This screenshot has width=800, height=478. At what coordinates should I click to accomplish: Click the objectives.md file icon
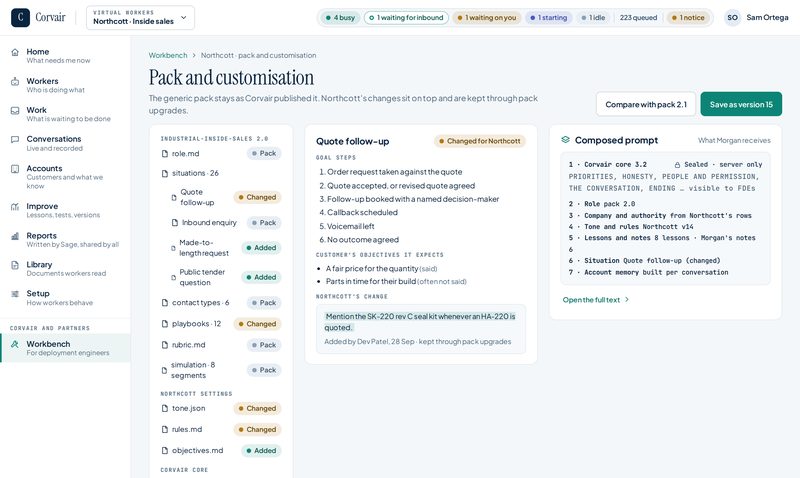(x=165, y=450)
